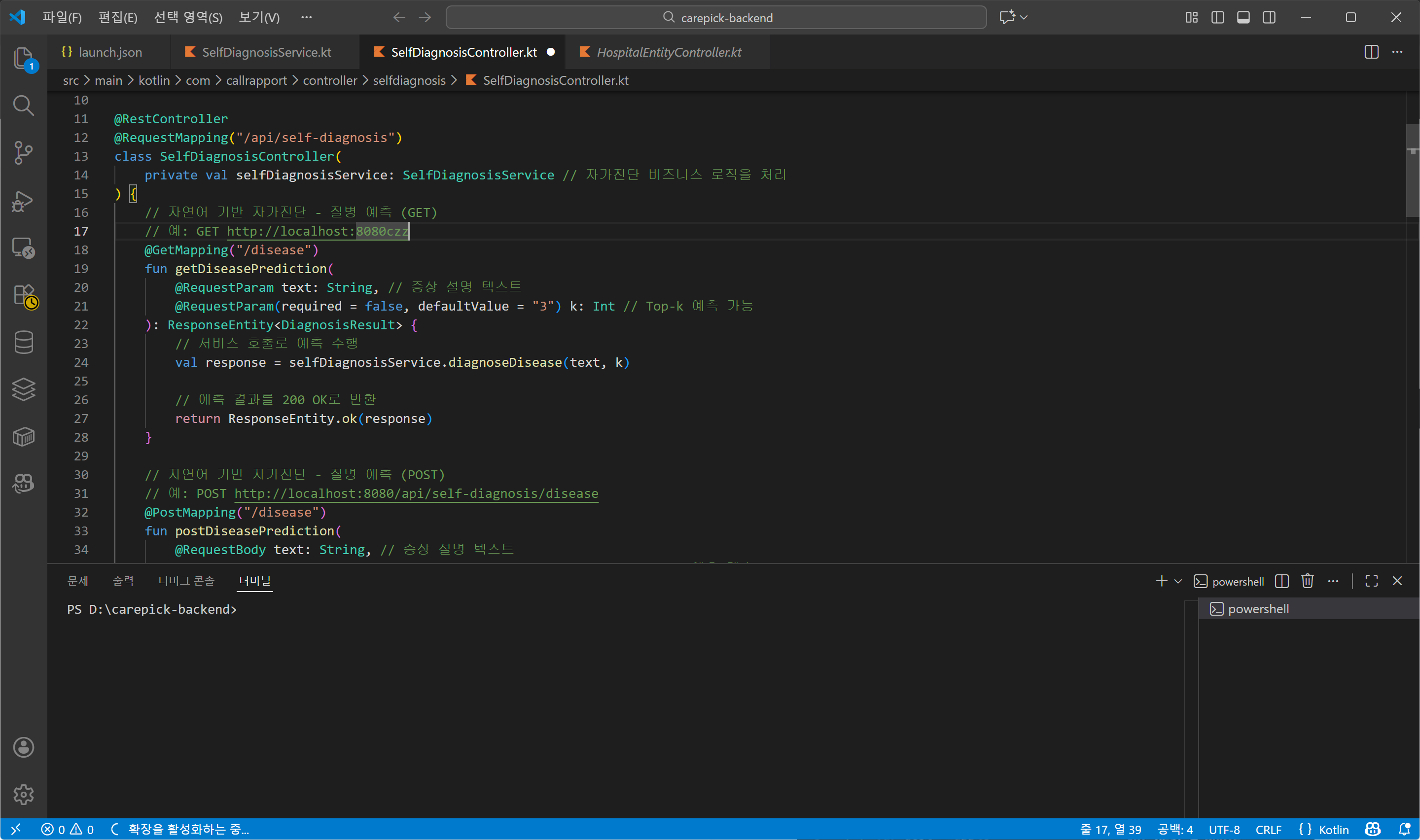
Task: Expand the selfdiagnosis breadcrumb item
Action: coord(409,80)
